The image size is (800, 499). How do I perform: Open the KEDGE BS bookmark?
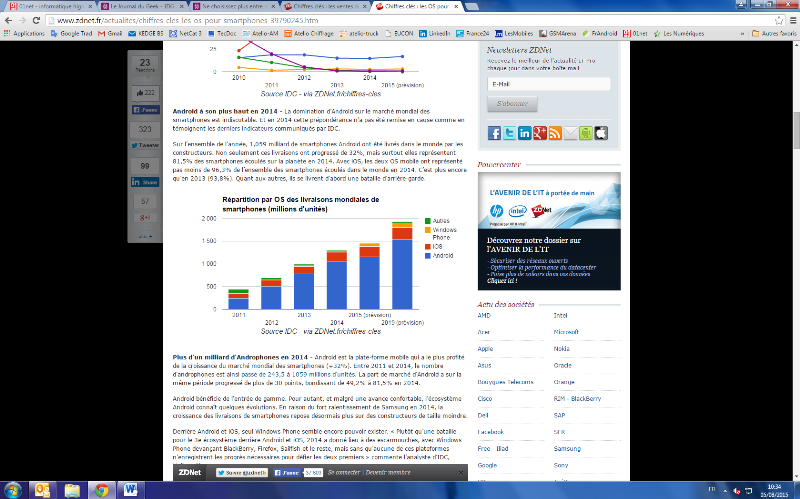[x=146, y=34]
